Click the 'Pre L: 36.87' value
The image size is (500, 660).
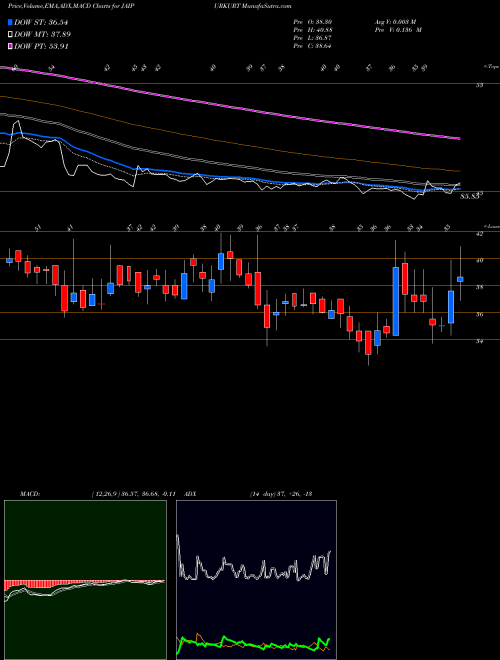[x=312, y=38]
